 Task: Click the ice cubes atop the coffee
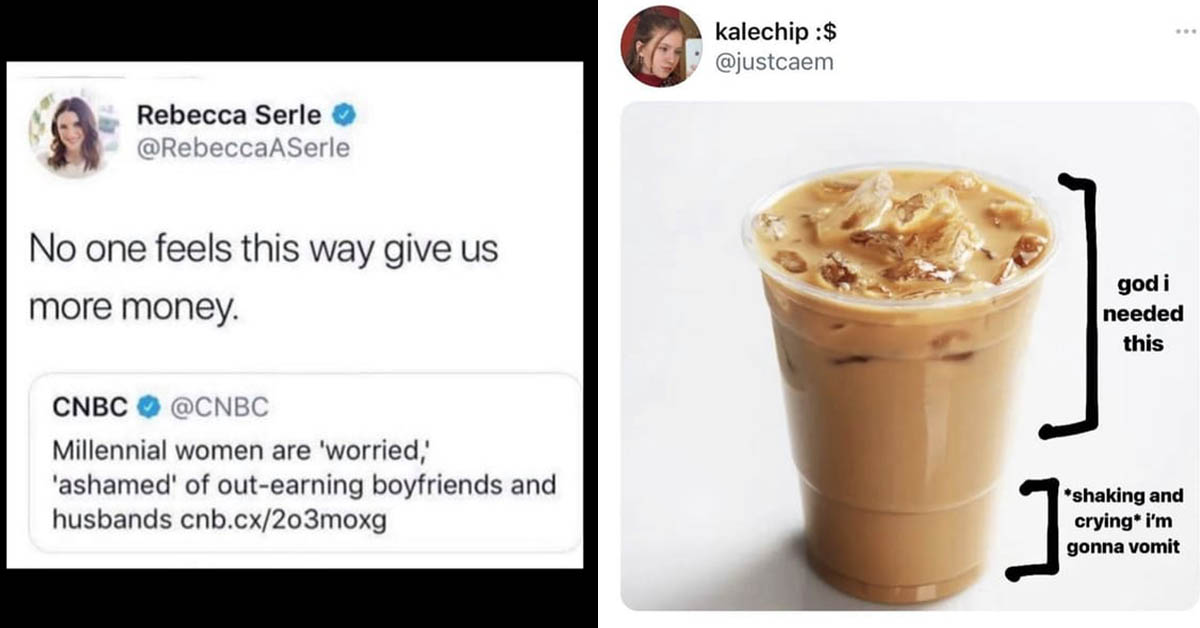(x=905, y=232)
